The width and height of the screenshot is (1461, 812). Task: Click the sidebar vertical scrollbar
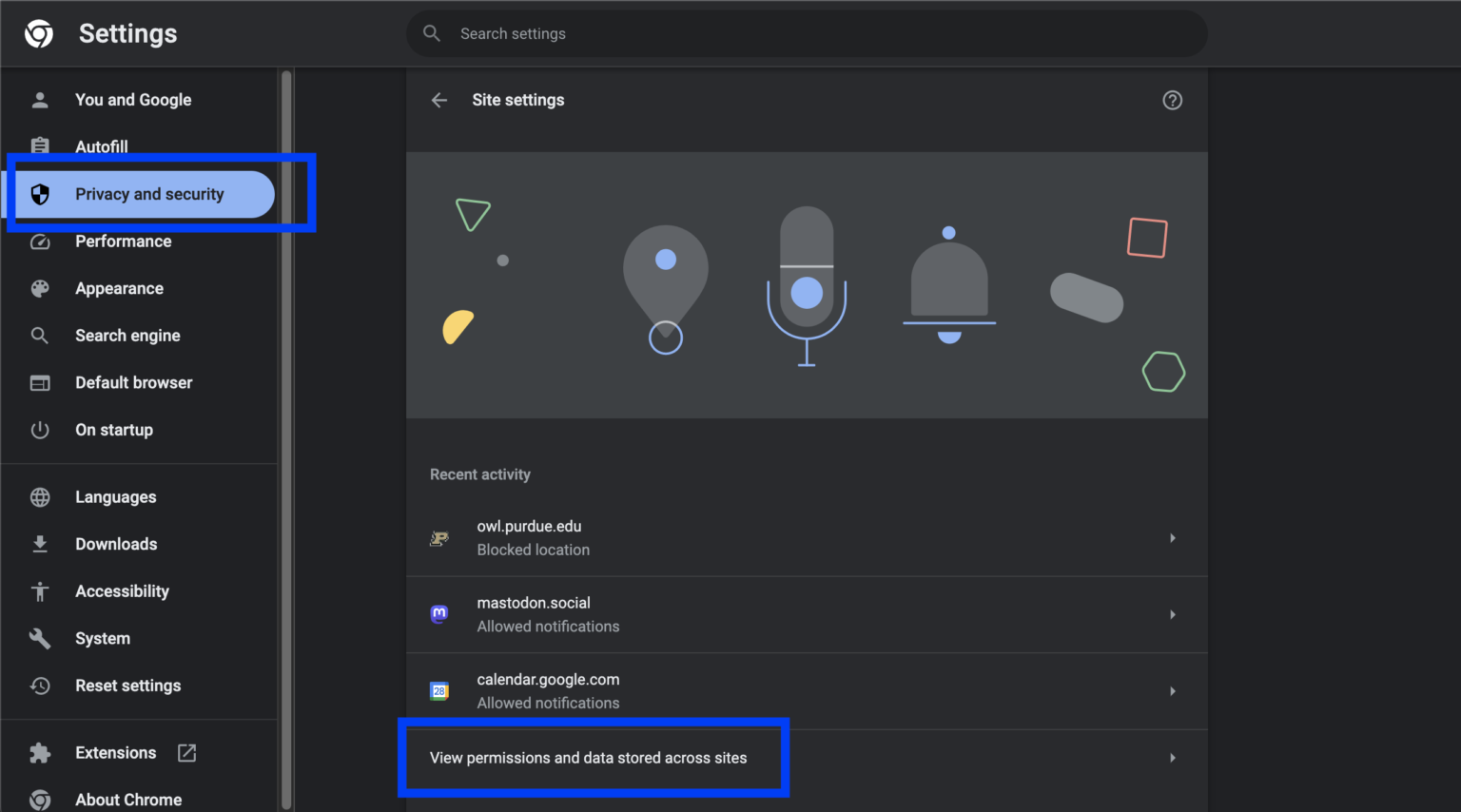(x=286, y=439)
